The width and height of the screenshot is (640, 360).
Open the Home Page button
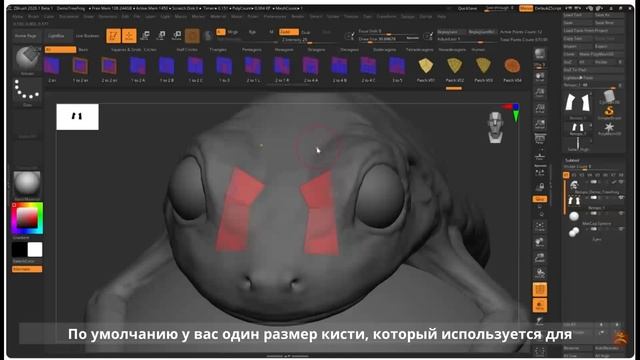[26, 36]
